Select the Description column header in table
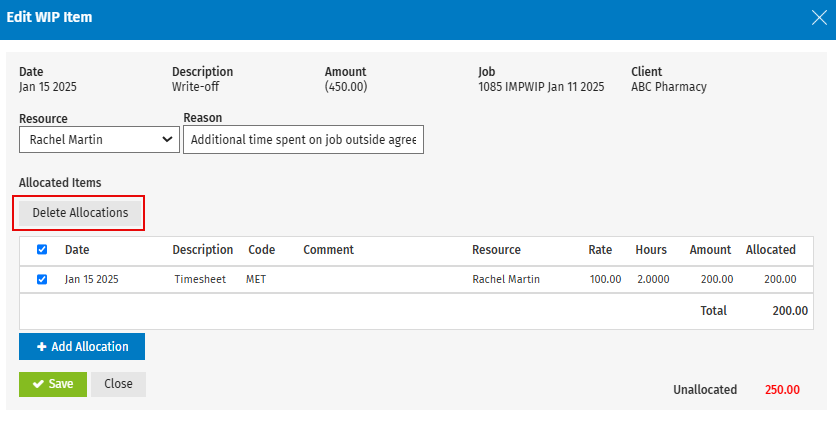Screen dimensions: 836x421 click(x=203, y=250)
